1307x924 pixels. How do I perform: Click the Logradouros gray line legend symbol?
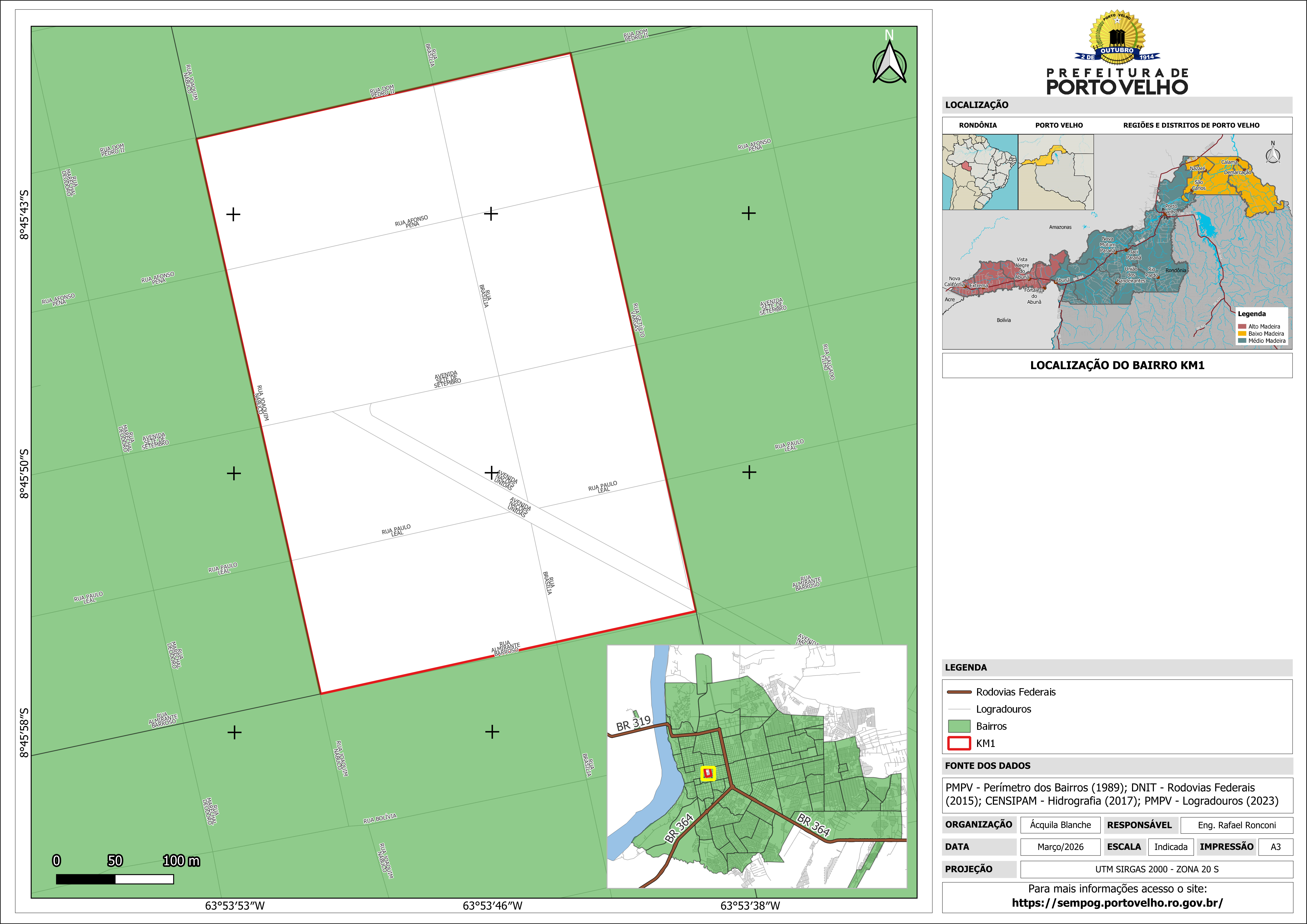click(x=959, y=709)
